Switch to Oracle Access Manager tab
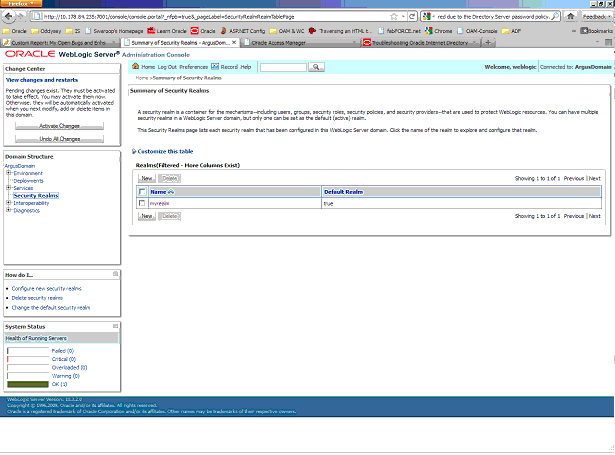The height and width of the screenshot is (455, 615). (300, 42)
